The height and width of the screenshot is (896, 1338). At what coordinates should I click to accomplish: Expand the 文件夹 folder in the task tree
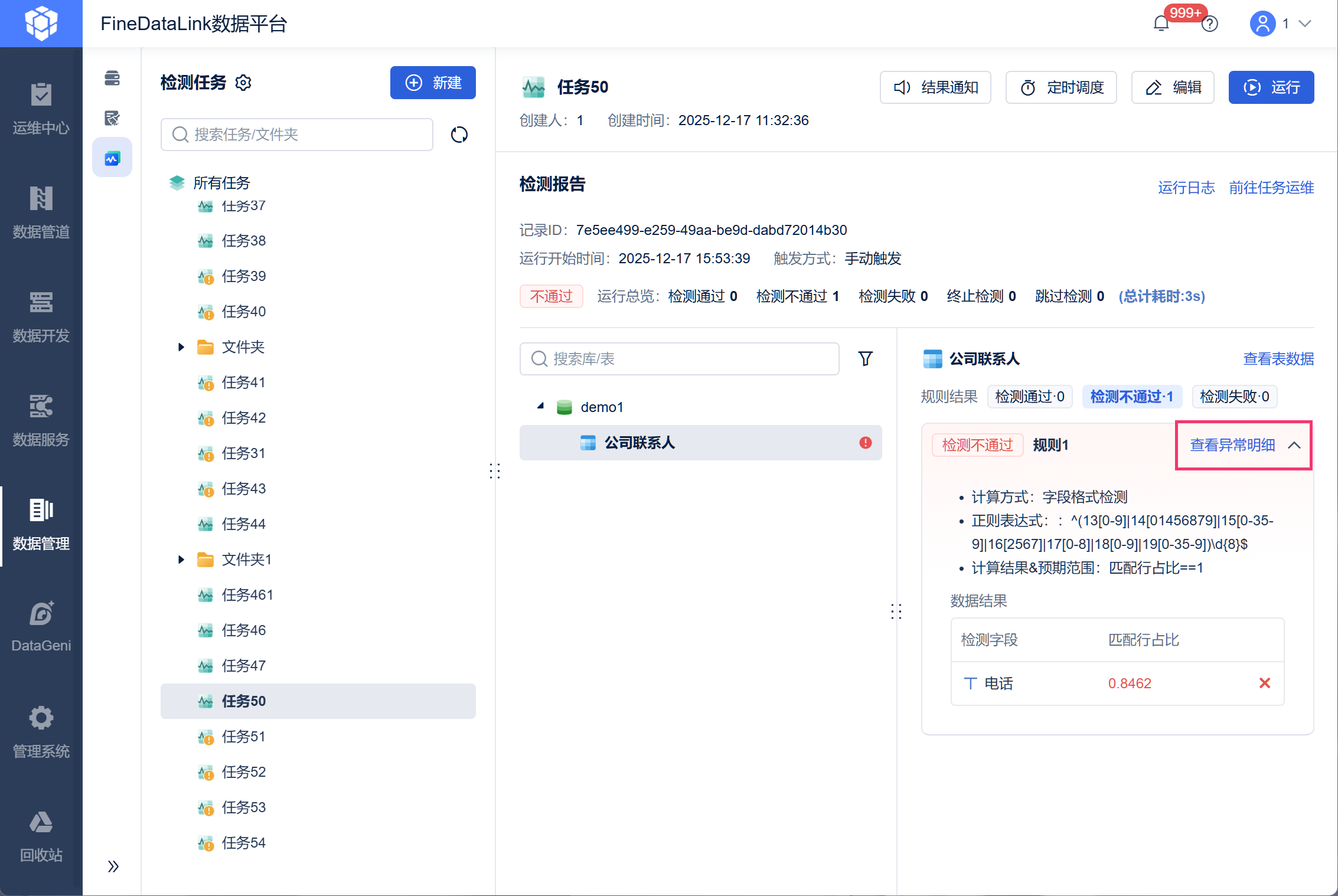click(181, 347)
